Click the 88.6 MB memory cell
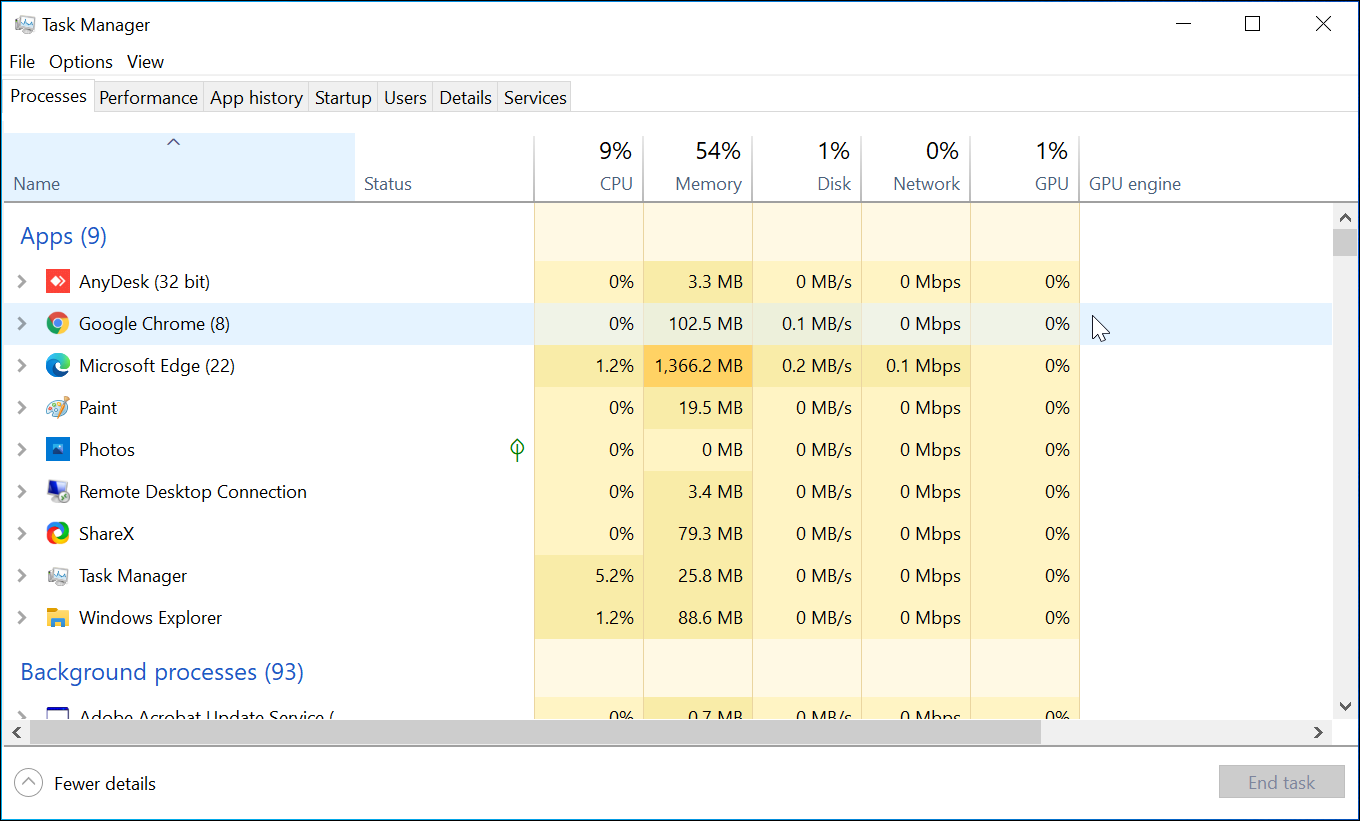This screenshot has height=821, width=1360. (x=698, y=618)
